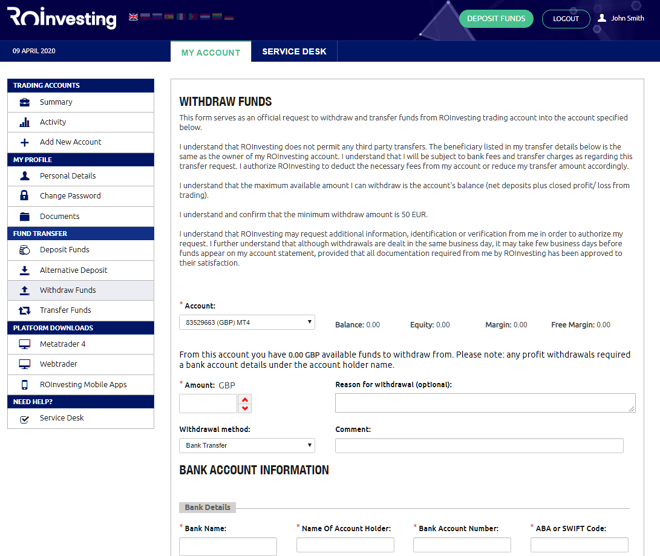
Task: Click the ROInvesting logo
Action: point(62,18)
